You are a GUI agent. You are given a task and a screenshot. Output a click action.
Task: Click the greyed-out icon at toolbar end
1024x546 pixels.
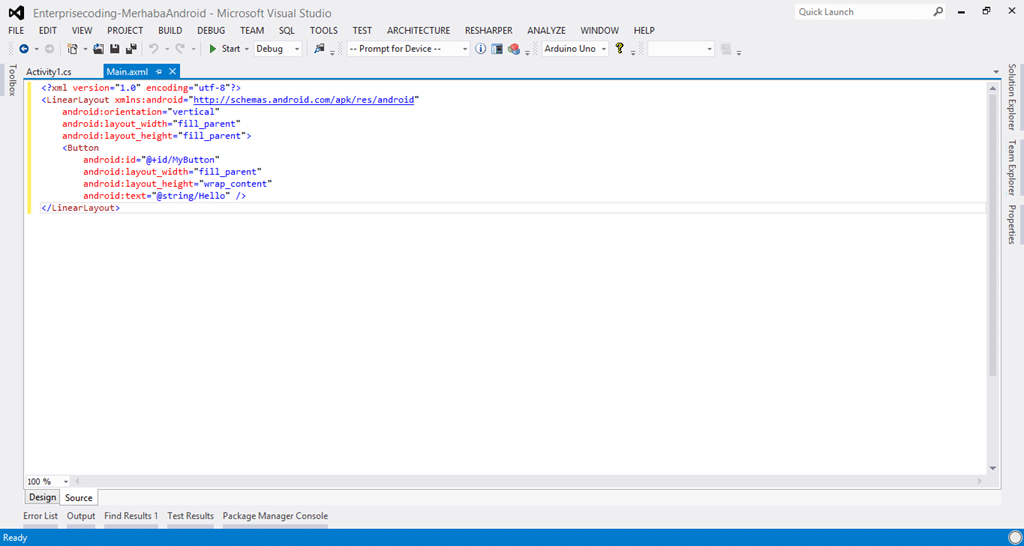pos(726,48)
